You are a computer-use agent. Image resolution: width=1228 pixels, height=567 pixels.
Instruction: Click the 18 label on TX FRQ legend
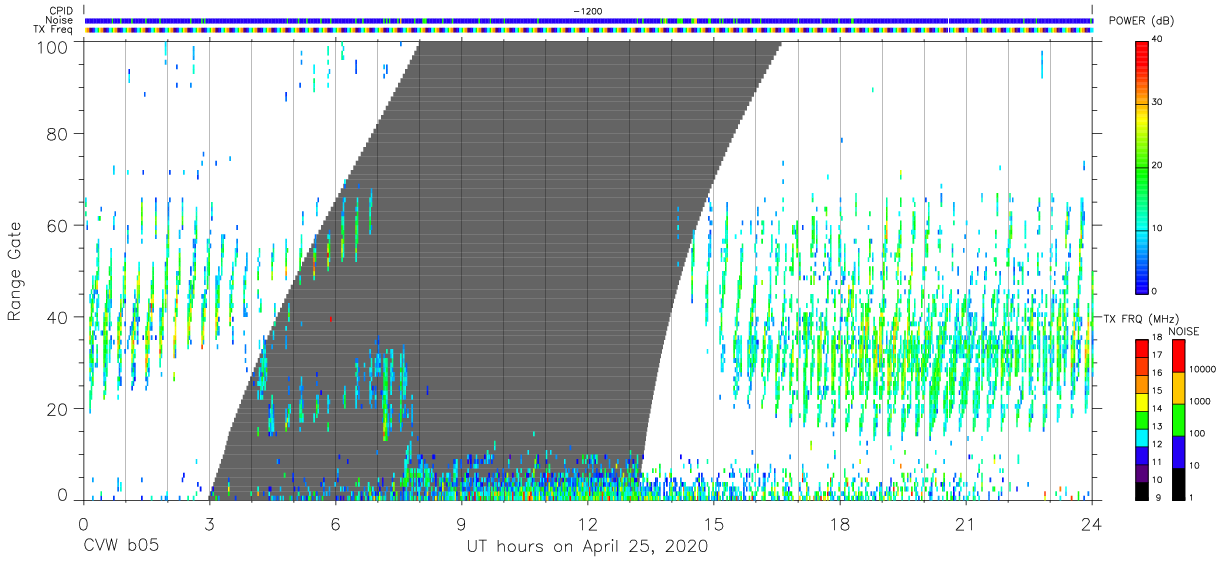click(x=1158, y=338)
